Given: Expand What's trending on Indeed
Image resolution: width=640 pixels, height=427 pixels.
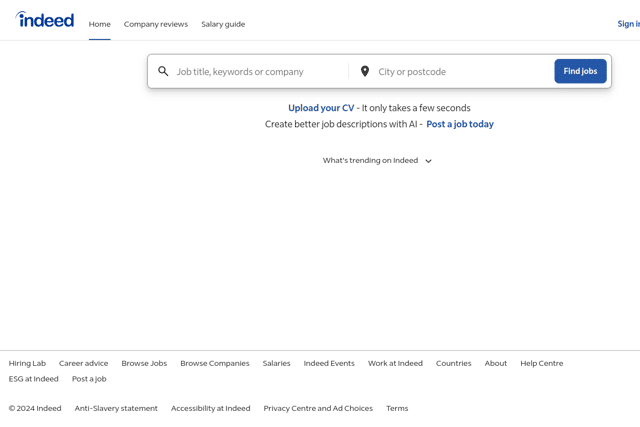Looking at the screenshot, I should (x=377, y=160).
